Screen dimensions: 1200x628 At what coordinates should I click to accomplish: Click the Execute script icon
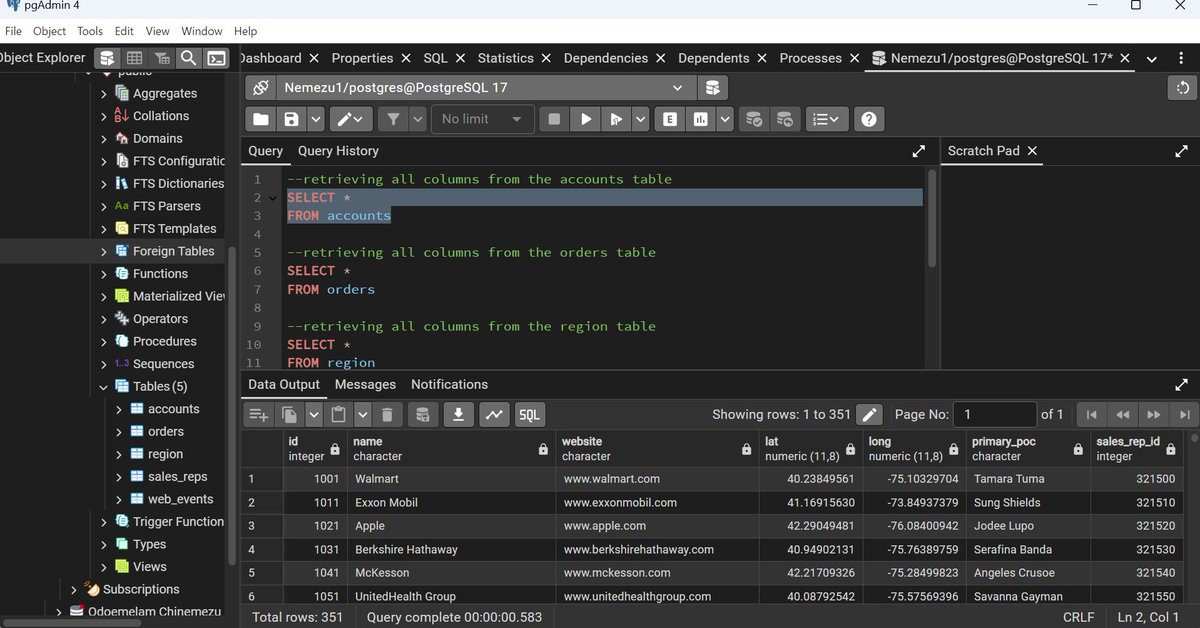point(616,119)
